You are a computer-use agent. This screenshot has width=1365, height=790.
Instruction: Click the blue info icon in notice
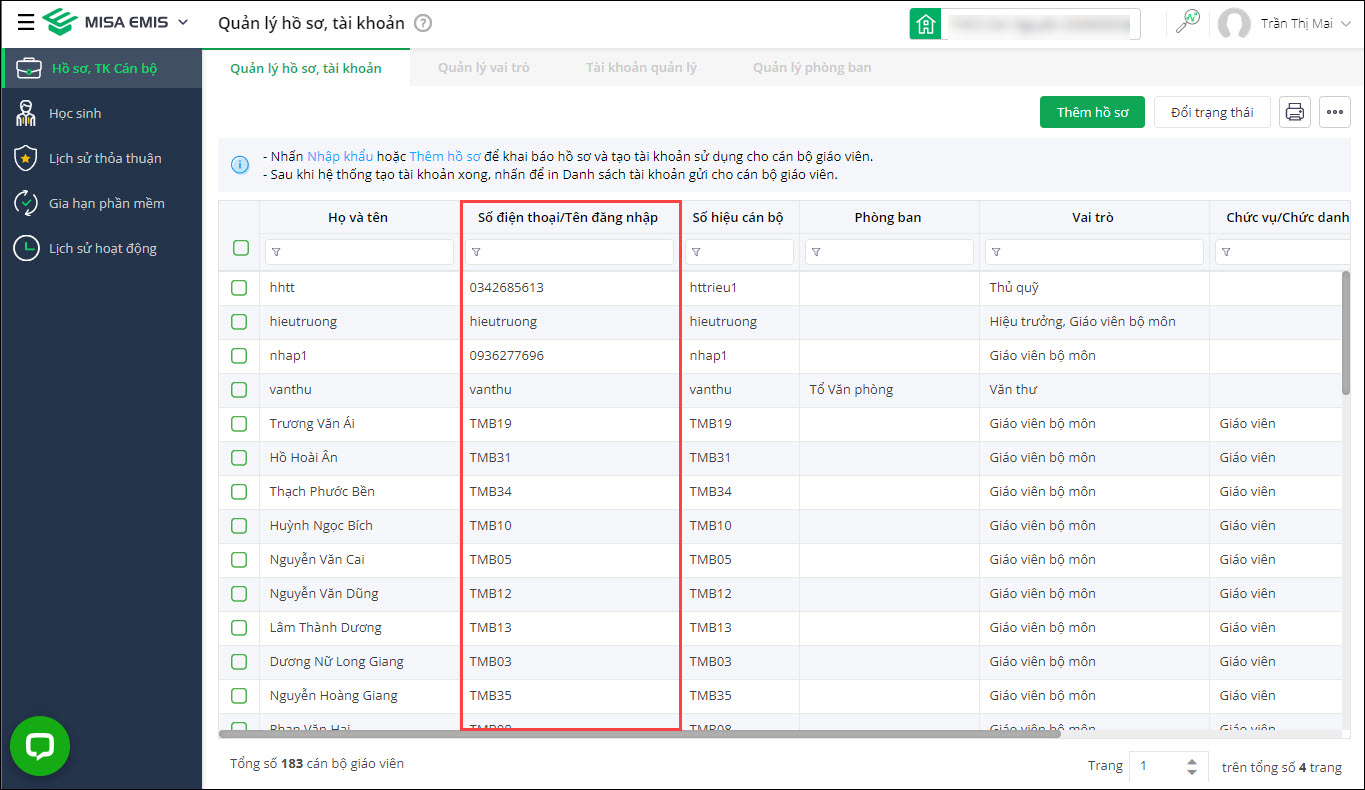[x=240, y=165]
